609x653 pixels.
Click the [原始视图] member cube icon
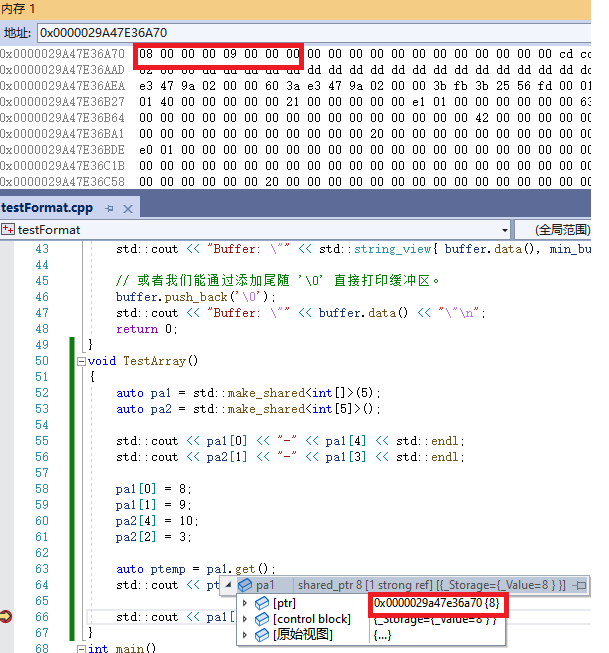(262, 635)
